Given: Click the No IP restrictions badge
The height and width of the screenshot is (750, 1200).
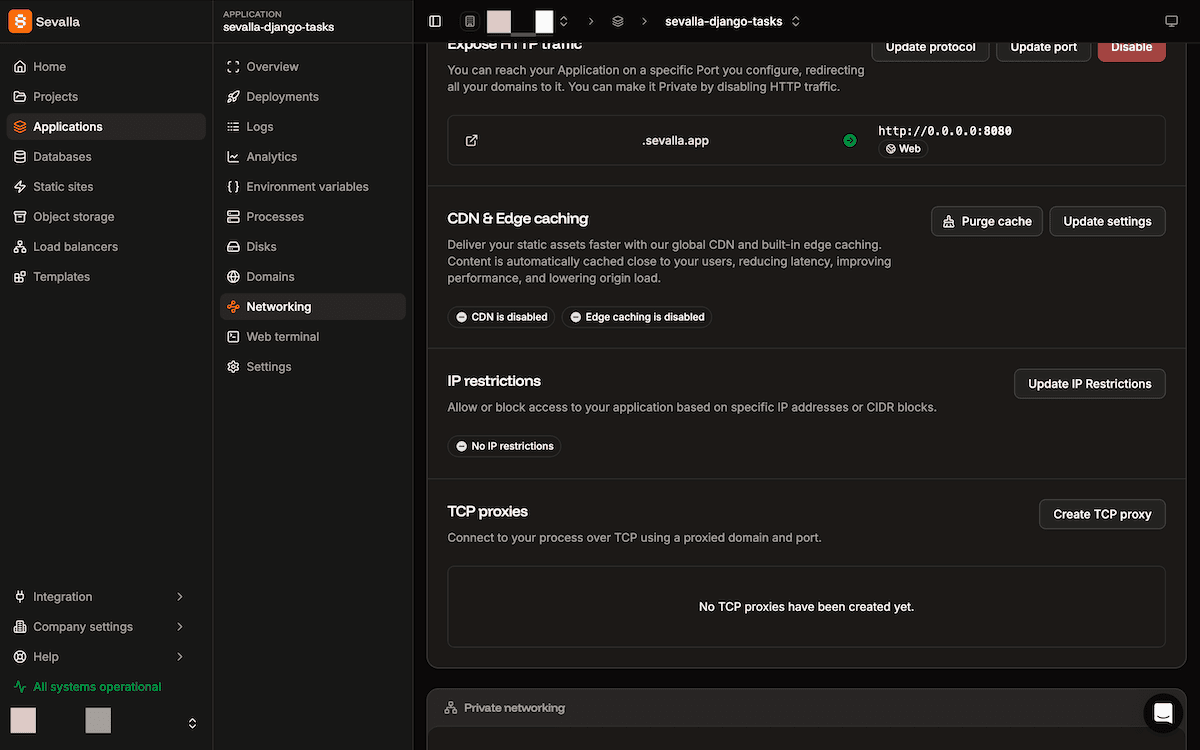Looking at the screenshot, I should [504, 446].
